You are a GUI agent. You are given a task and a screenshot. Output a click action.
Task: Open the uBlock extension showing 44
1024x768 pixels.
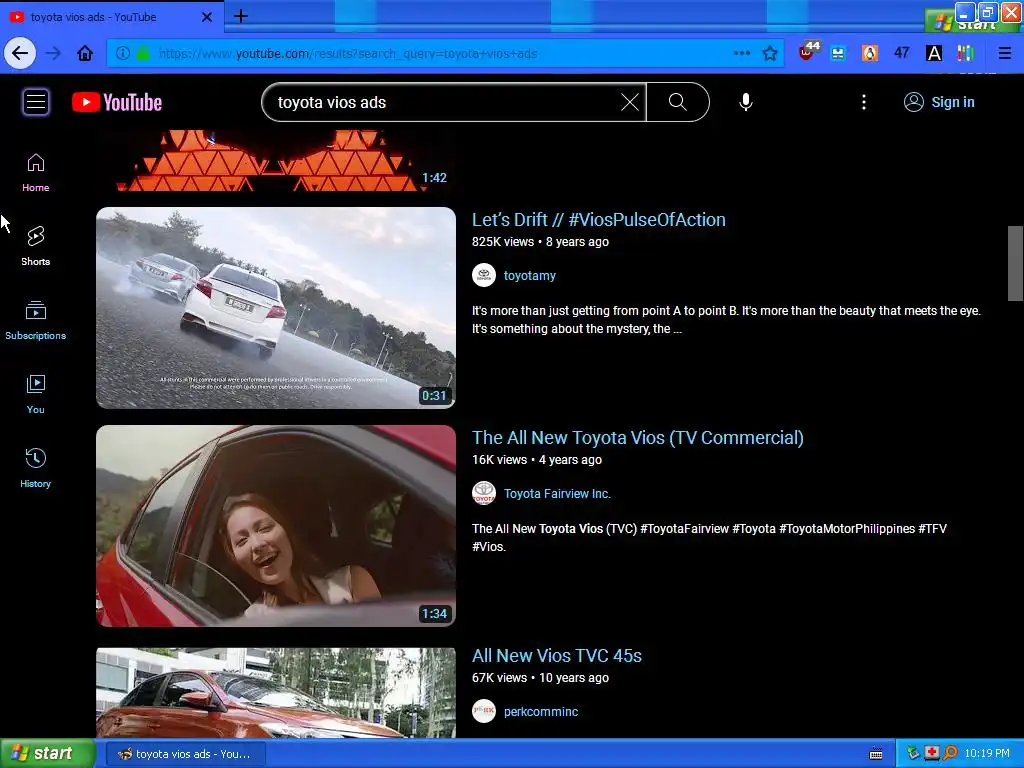pos(808,52)
